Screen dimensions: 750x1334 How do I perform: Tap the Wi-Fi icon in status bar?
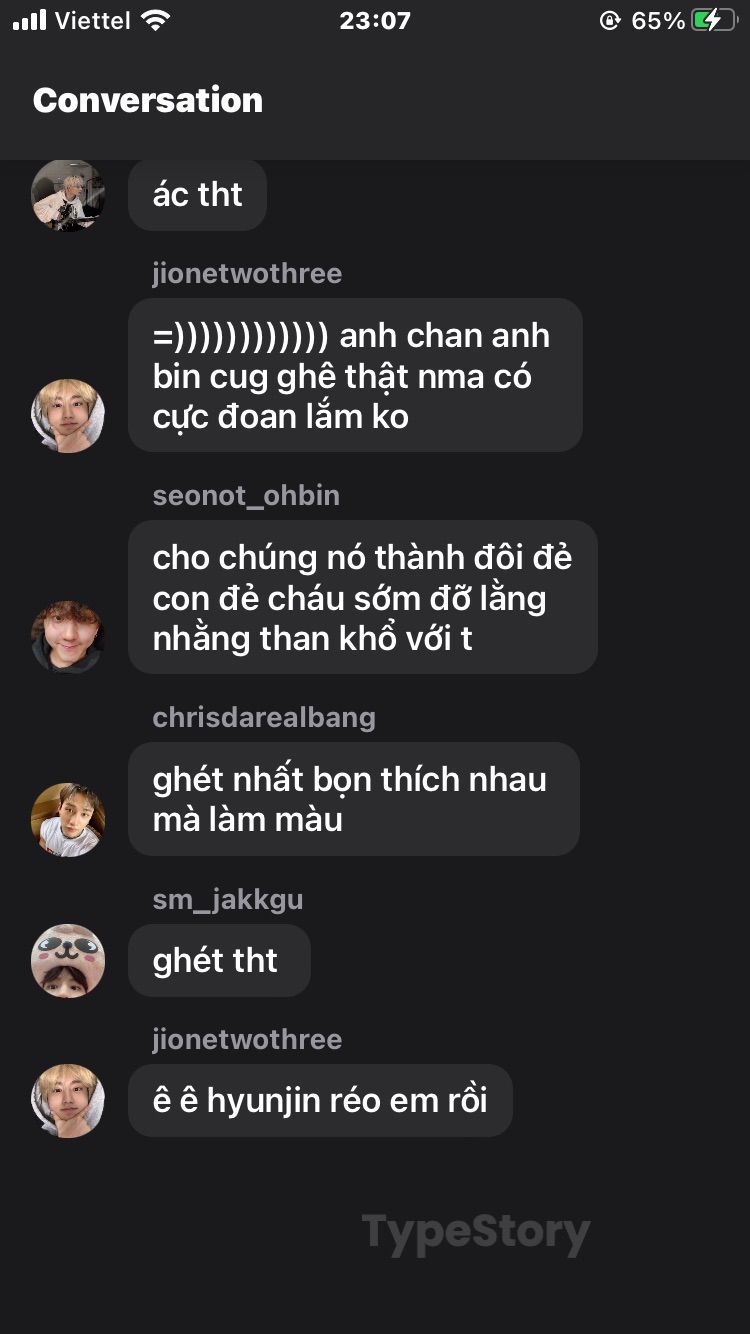155,20
